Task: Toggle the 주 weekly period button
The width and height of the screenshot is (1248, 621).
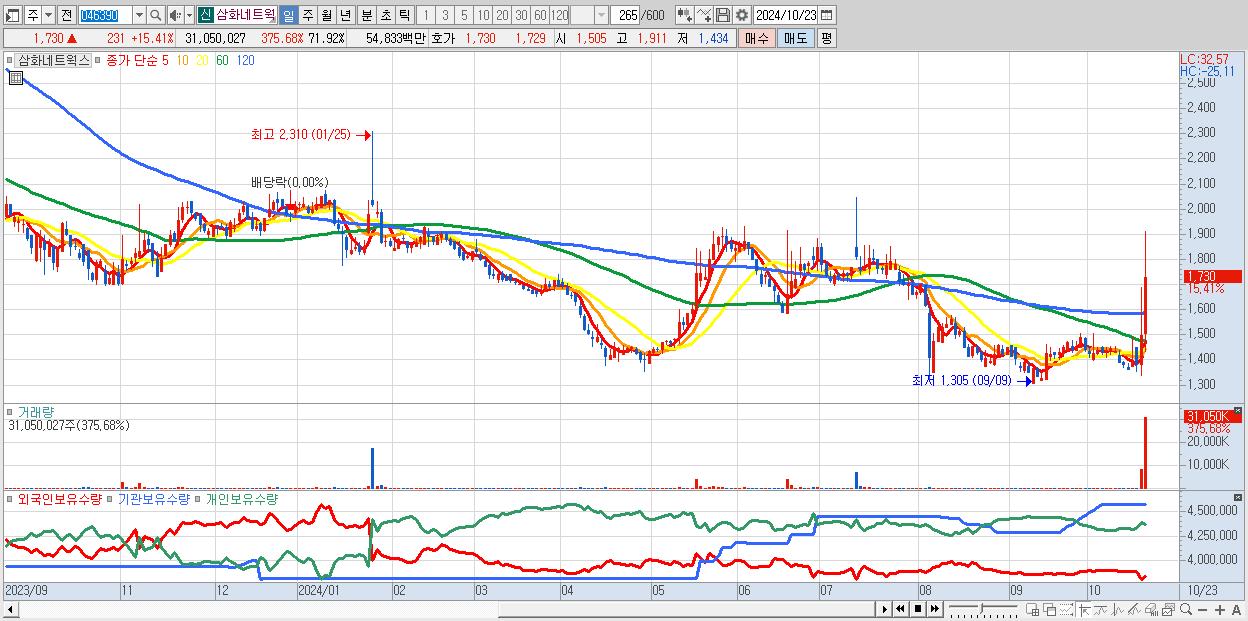Action: [307, 15]
